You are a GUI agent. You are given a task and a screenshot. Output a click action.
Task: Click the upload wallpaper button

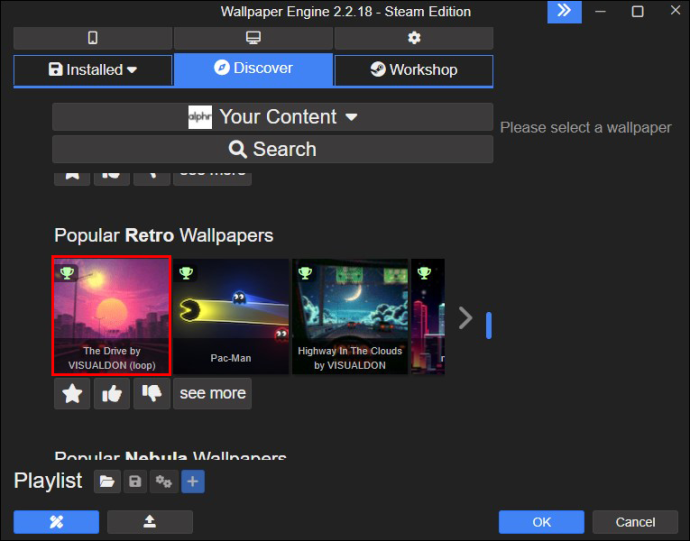pos(150,522)
